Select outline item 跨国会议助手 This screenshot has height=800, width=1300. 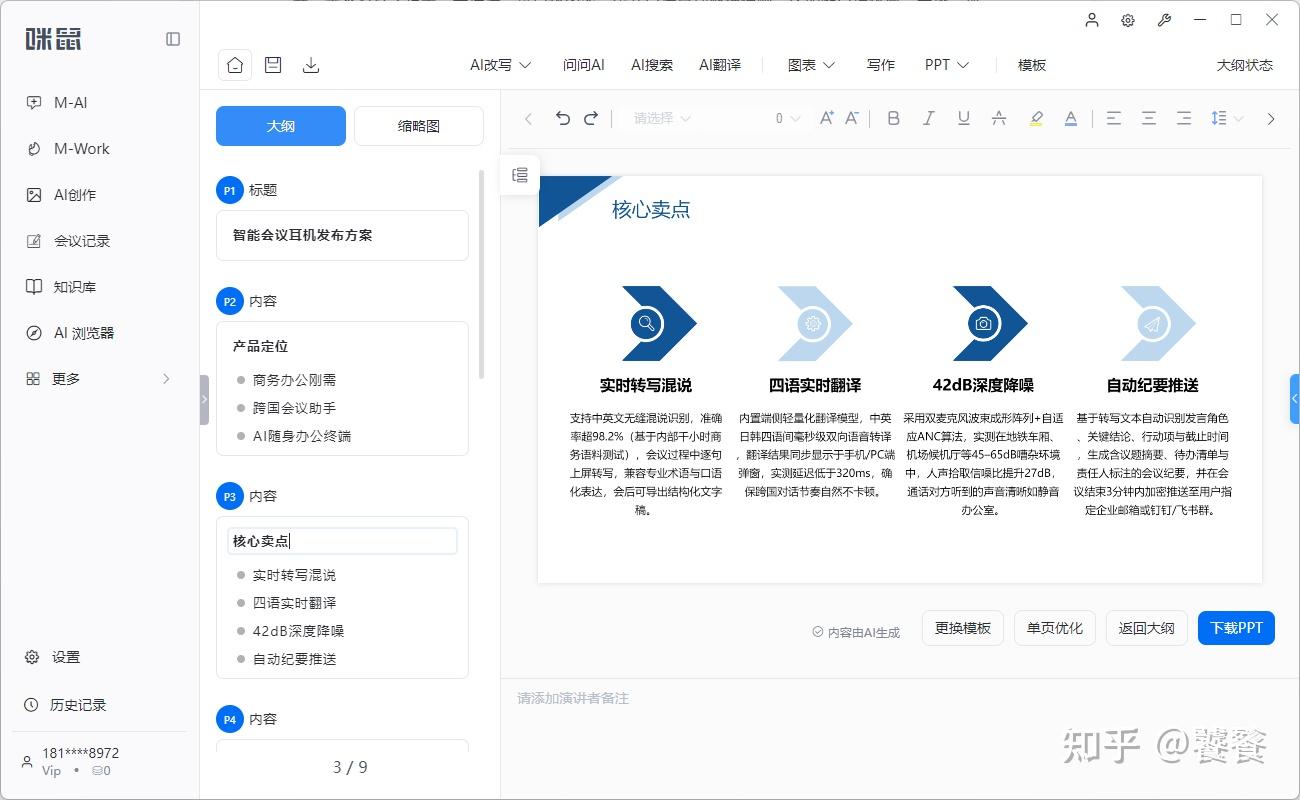[x=294, y=408]
